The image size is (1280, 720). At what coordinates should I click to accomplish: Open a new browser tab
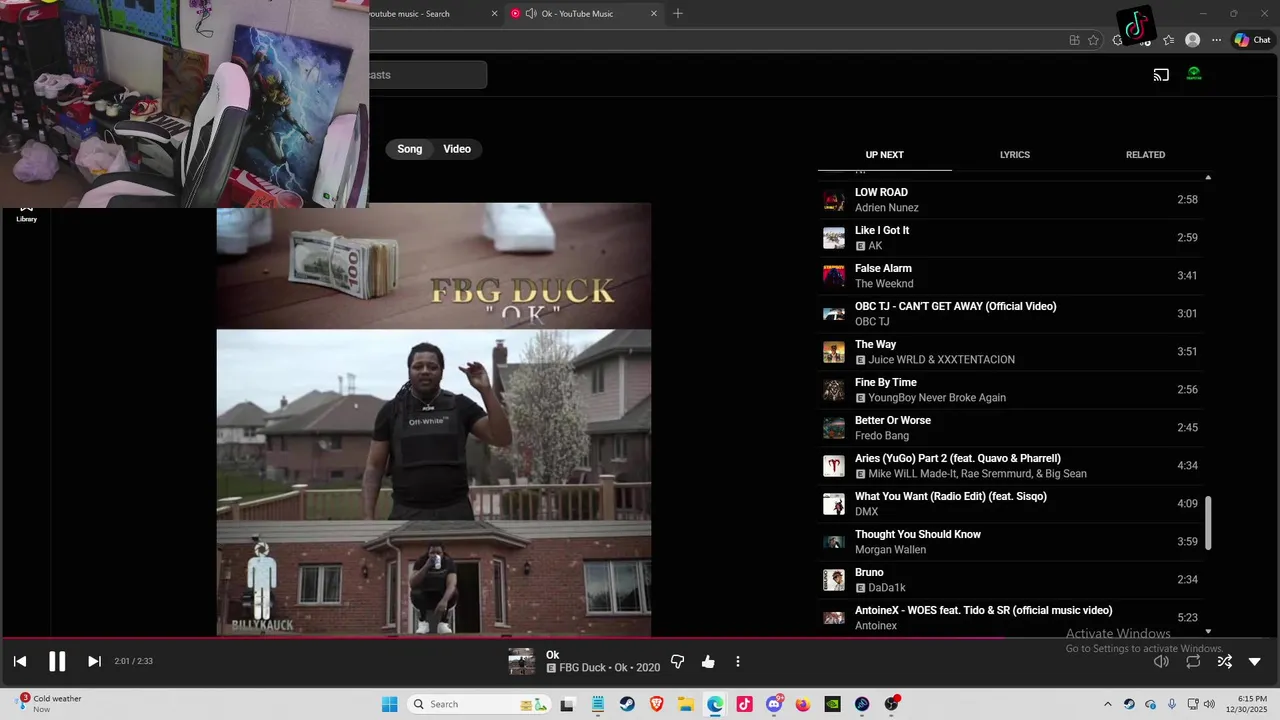(x=678, y=14)
